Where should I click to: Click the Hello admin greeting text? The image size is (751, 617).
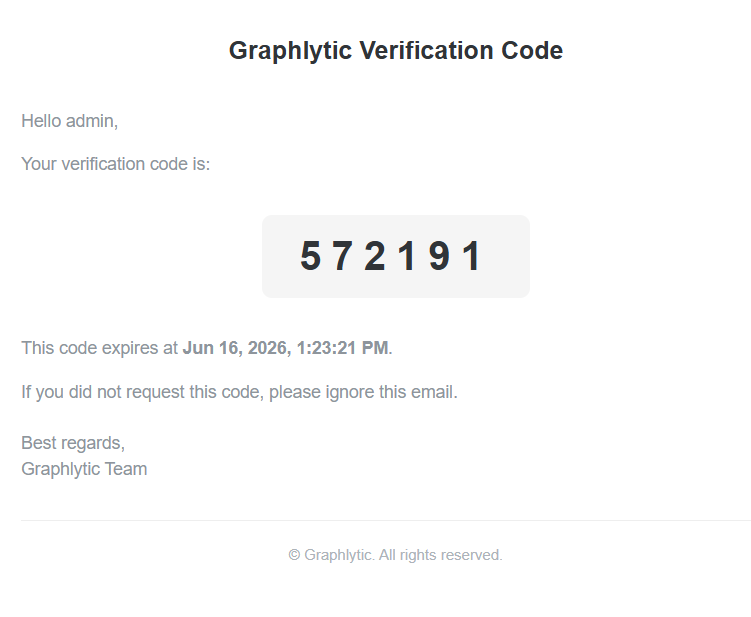click(x=69, y=121)
